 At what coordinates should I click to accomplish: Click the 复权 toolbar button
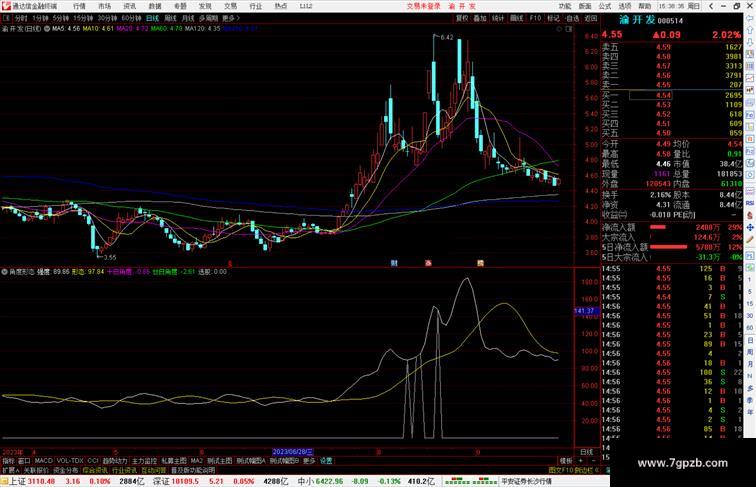(462, 18)
